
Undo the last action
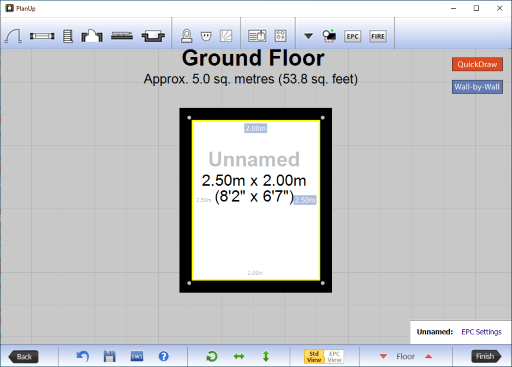(x=83, y=356)
